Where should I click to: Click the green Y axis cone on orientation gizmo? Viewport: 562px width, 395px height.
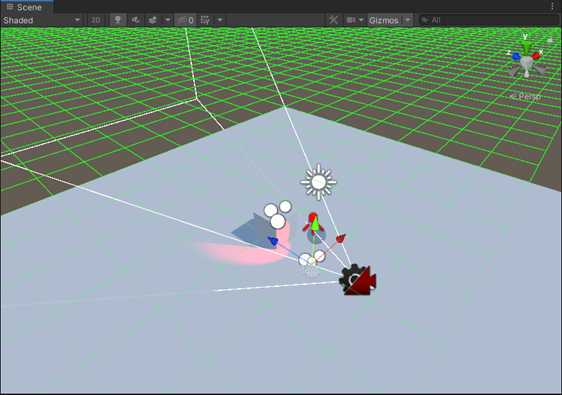tap(527, 48)
